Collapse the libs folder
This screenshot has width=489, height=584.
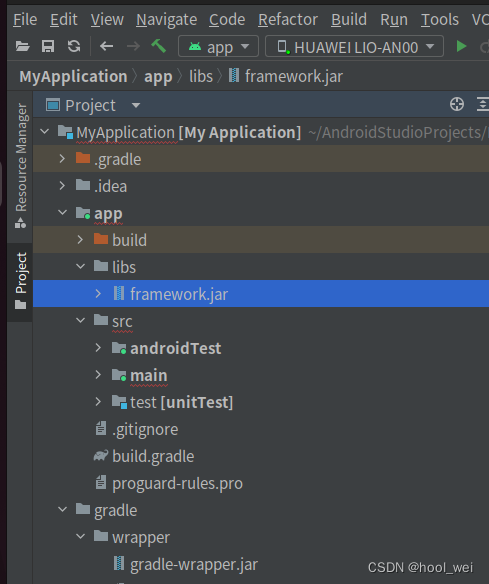tap(80, 266)
